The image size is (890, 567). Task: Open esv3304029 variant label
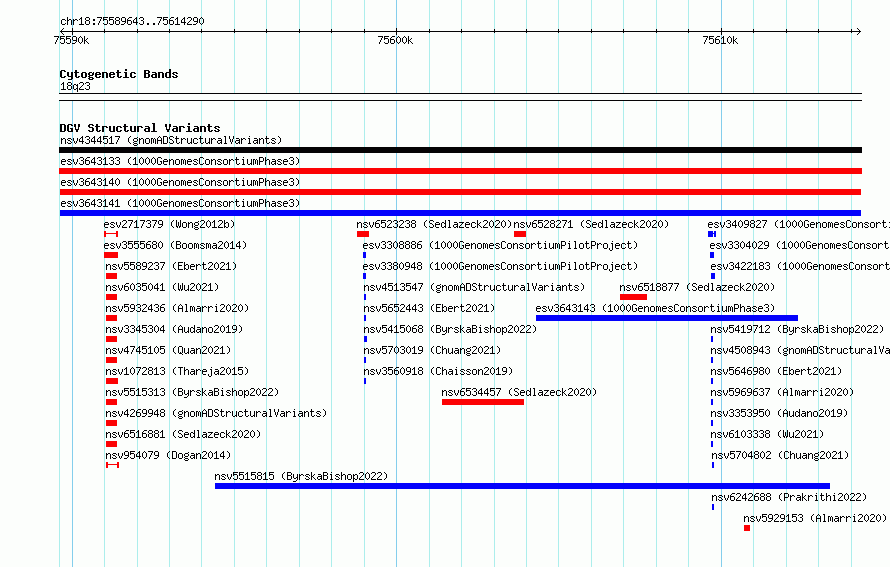[799, 245]
